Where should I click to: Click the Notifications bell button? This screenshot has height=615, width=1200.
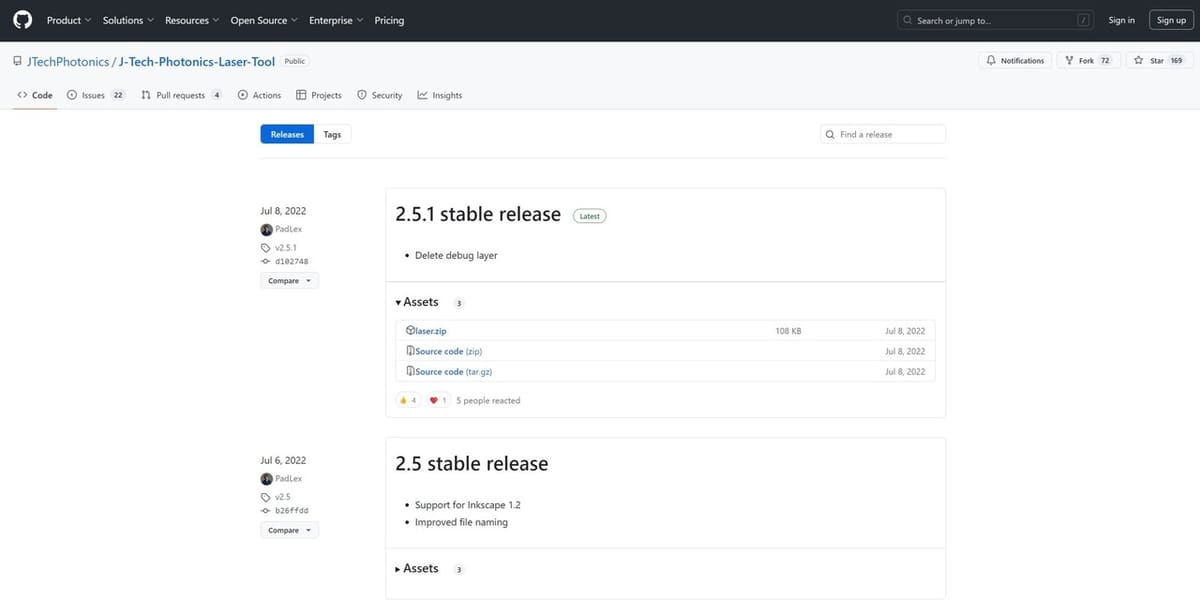tap(1015, 61)
